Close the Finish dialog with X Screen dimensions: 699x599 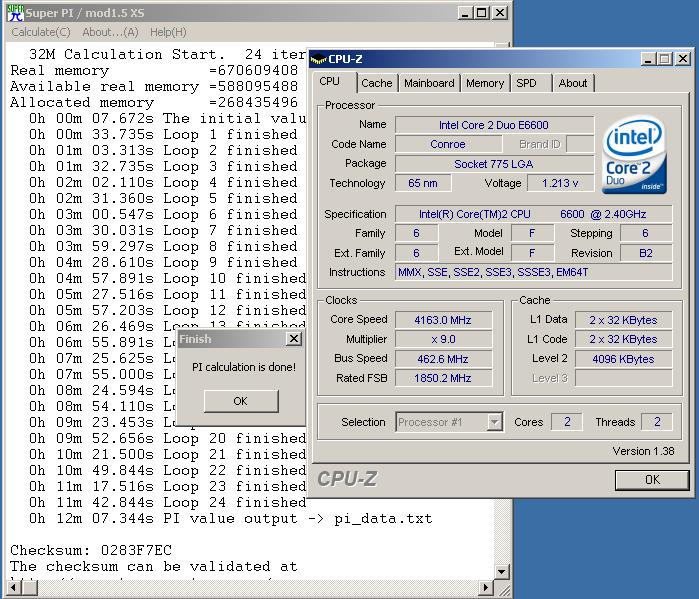[x=294, y=339]
